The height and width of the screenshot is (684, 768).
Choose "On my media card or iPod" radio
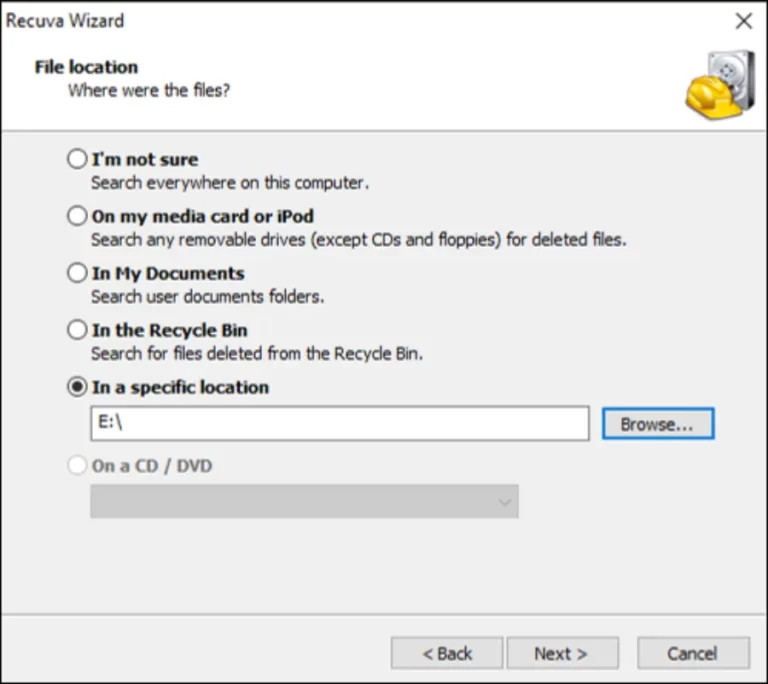click(77, 216)
